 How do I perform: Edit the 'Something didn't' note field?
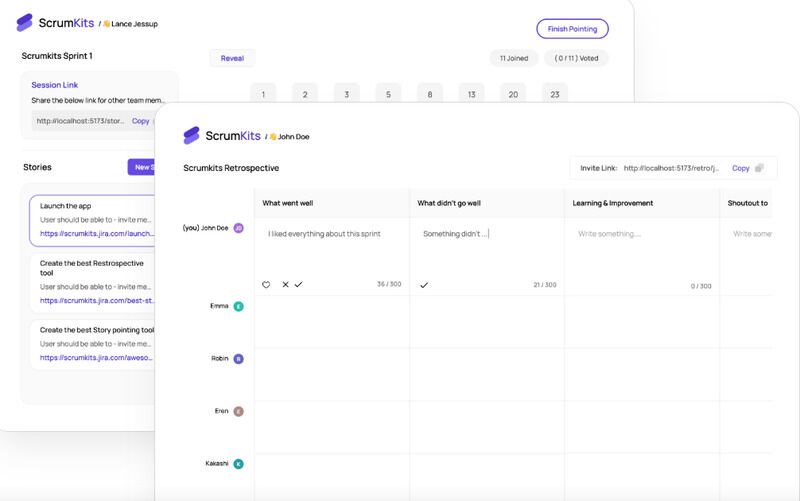click(x=455, y=234)
